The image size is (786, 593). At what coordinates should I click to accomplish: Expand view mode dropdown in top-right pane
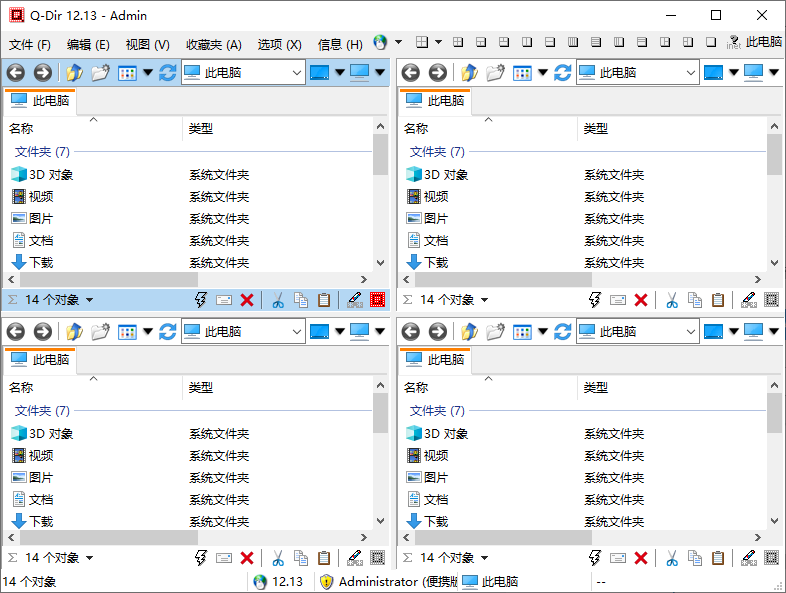[x=543, y=72]
